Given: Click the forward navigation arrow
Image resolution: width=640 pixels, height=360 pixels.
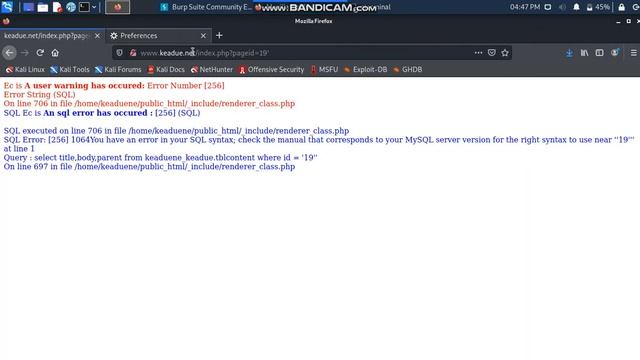Looking at the screenshot, I should point(25,53).
